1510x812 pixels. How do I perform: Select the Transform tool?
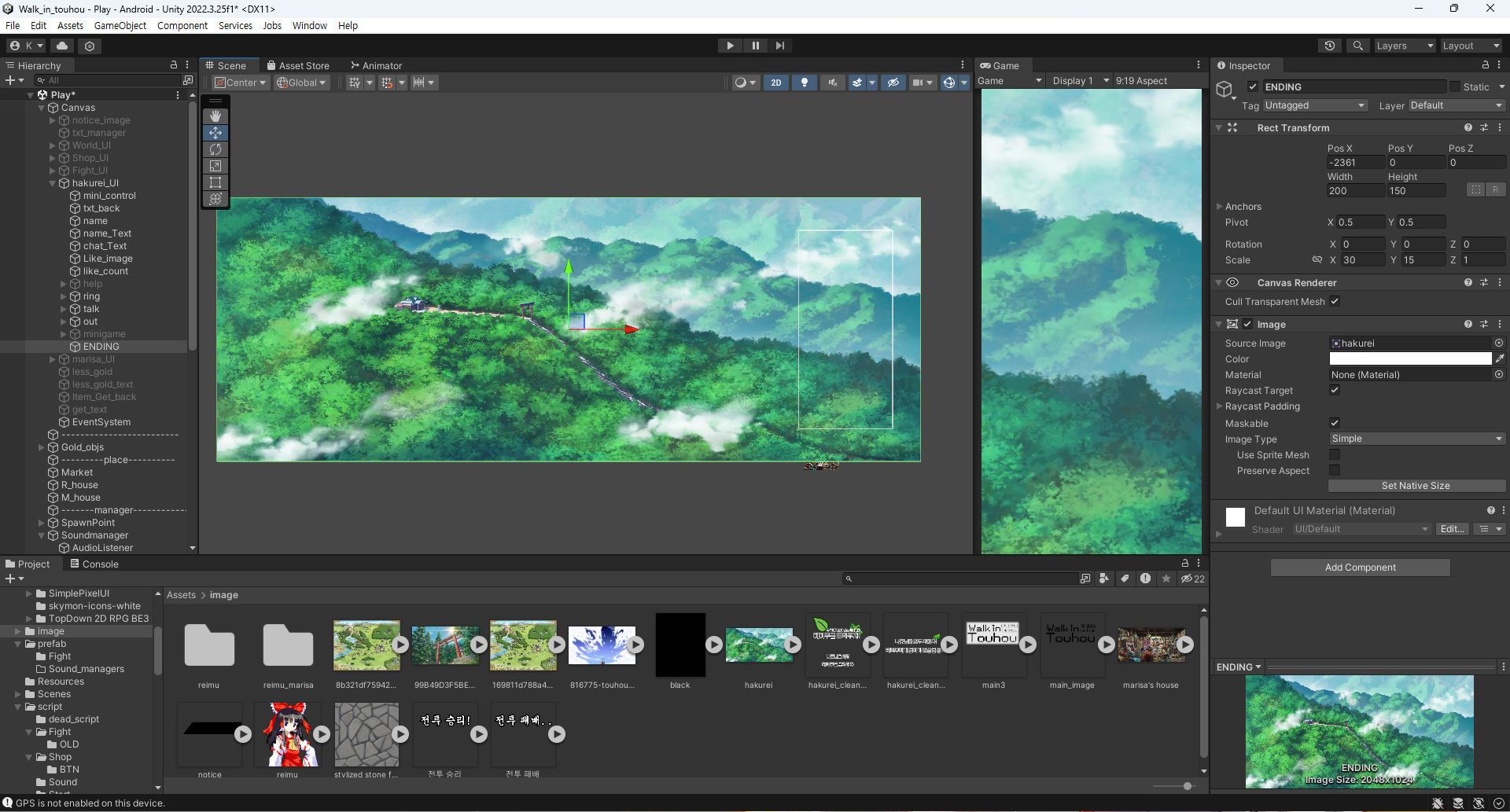tap(215, 199)
